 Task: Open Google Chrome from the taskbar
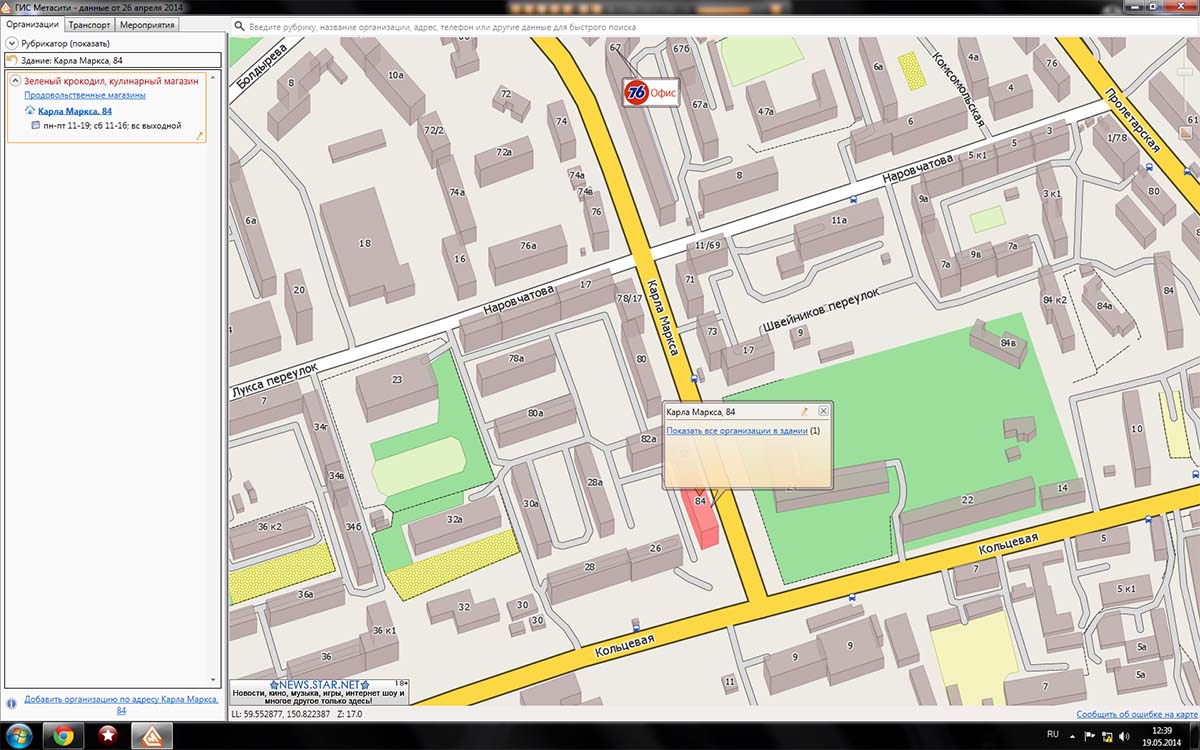(63, 736)
